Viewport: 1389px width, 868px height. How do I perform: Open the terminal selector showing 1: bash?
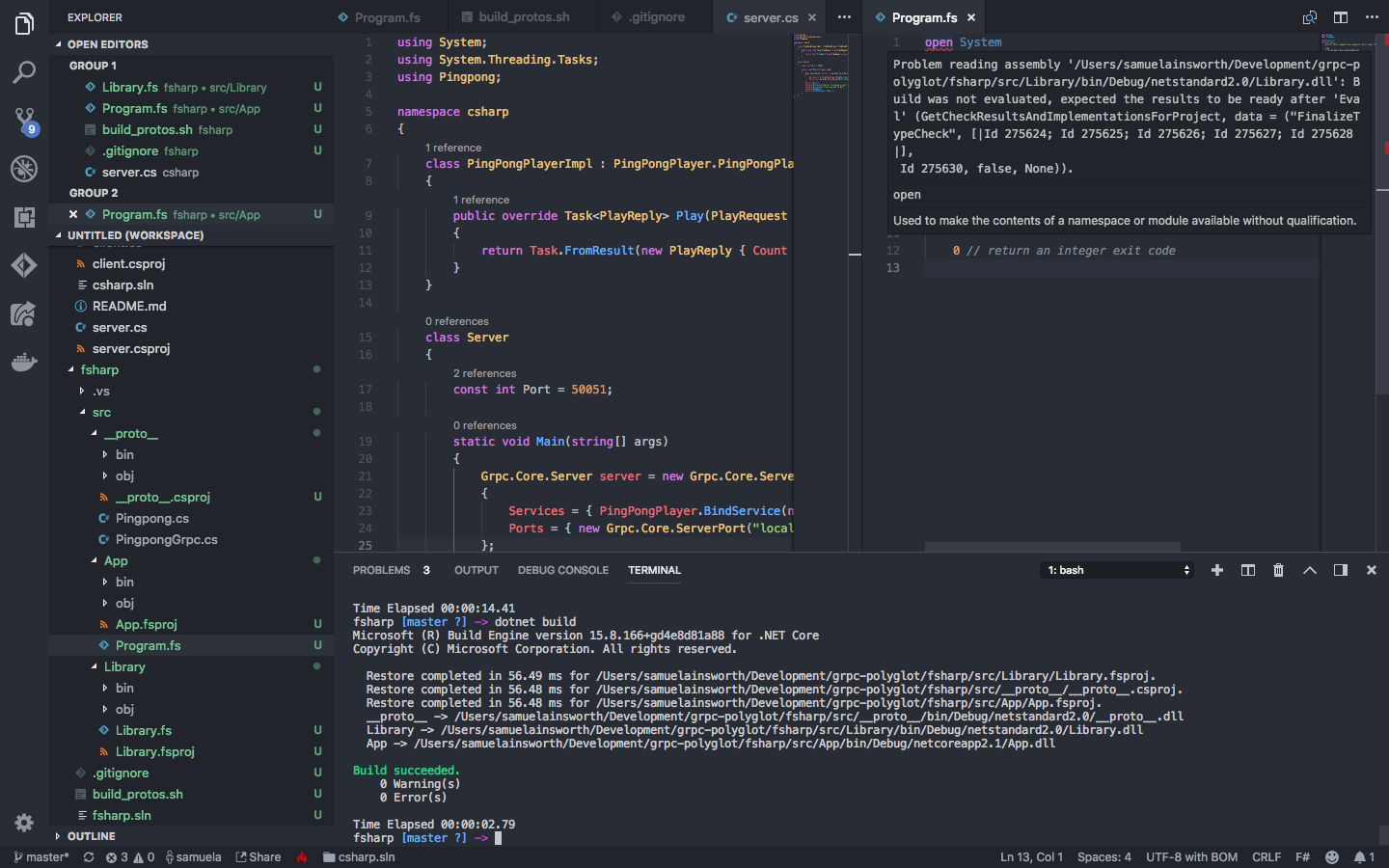click(x=1116, y=569)
